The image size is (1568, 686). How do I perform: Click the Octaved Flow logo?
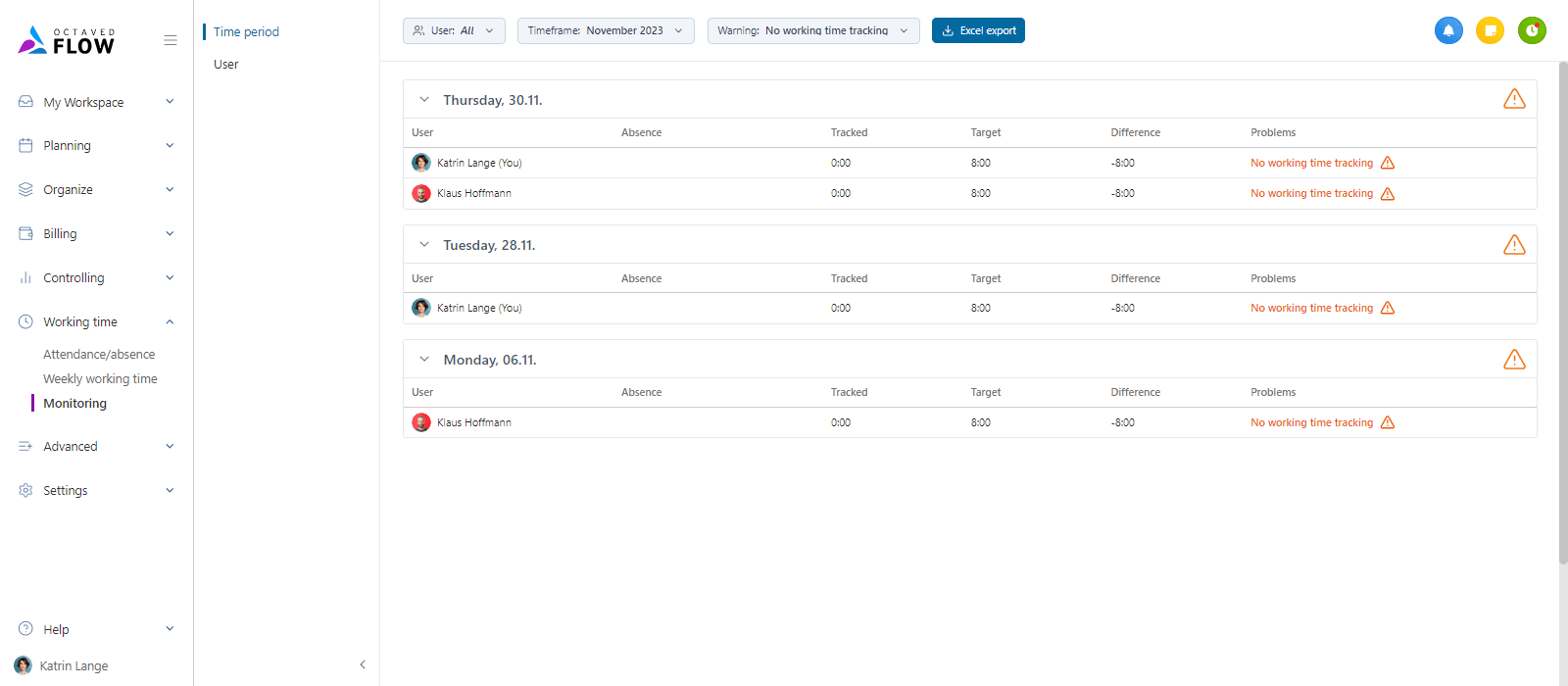pyautogui.click(x=67, y=40)
